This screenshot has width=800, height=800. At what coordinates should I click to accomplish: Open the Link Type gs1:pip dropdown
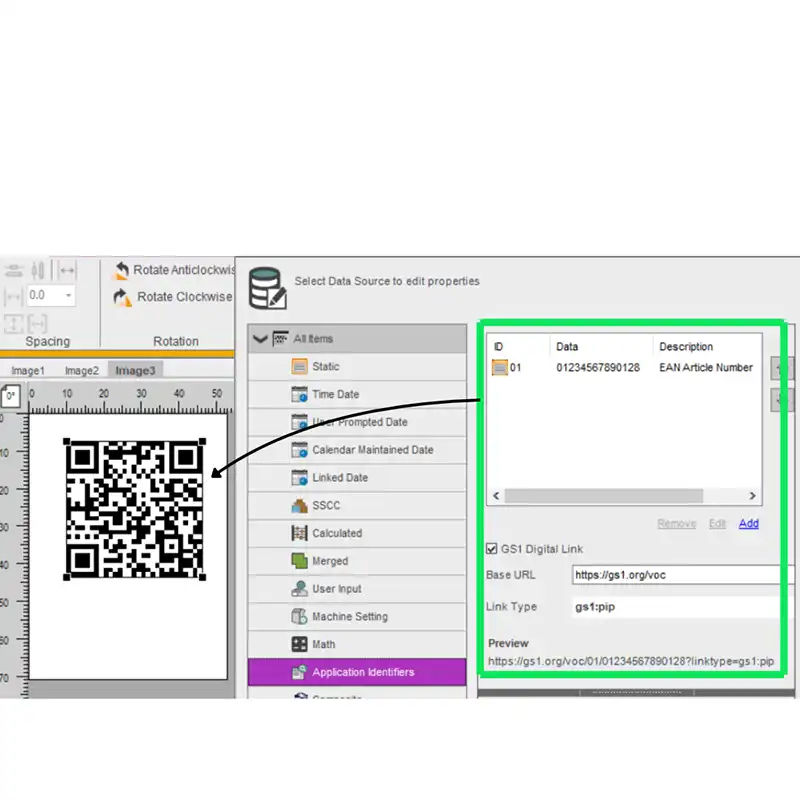coord(676,607)
